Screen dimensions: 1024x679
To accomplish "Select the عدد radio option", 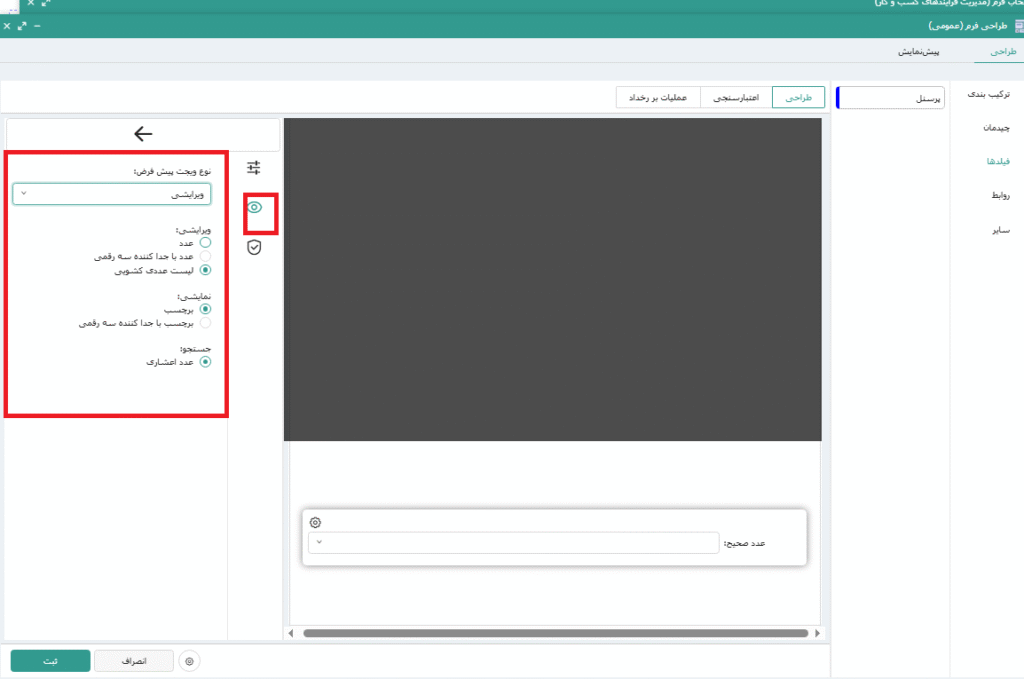I will [x=206, y=242].
